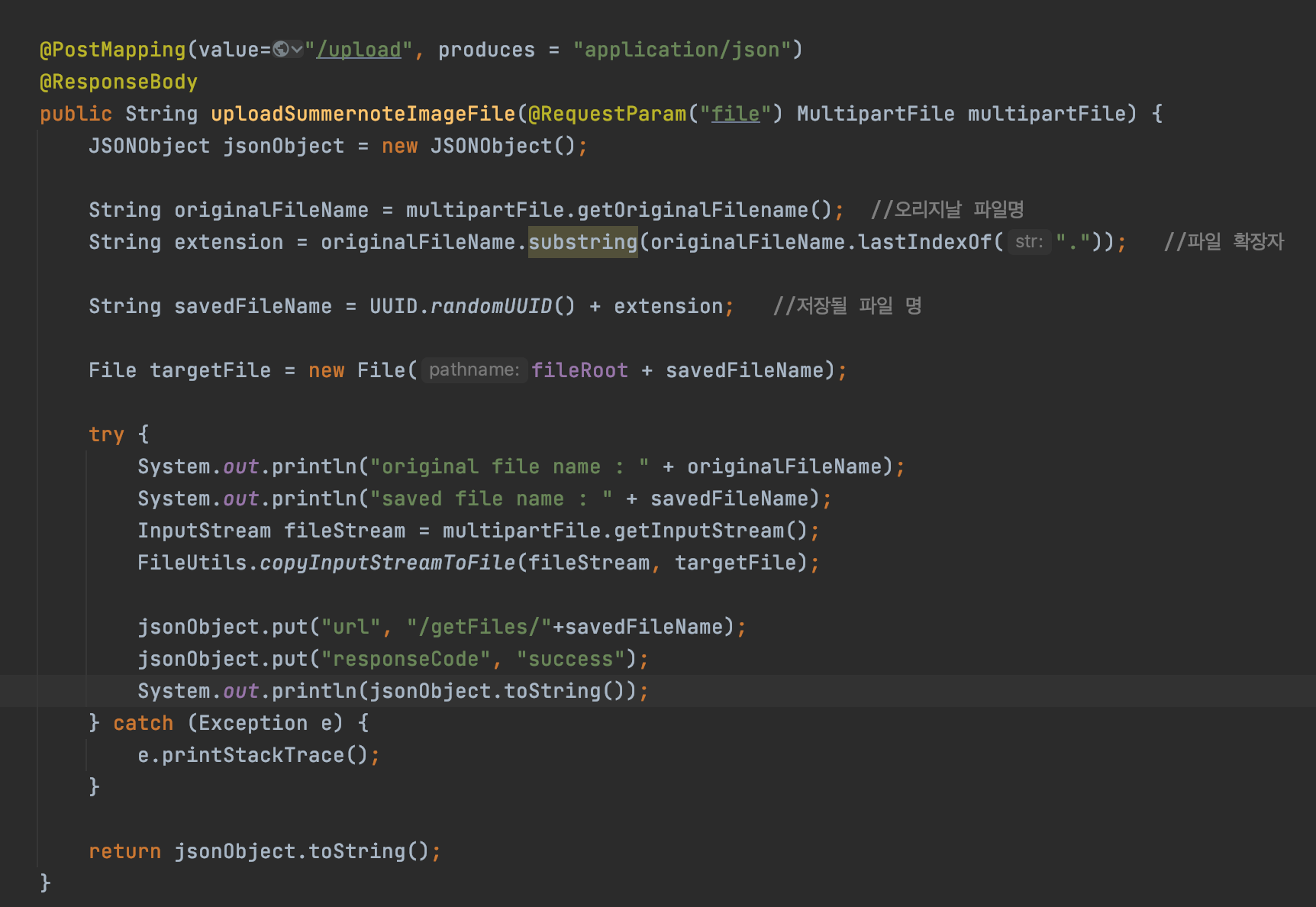This screenshot has width=1316, height=907.
Task: Click the @RequestParam annotation
Action: tap(608, 114)
